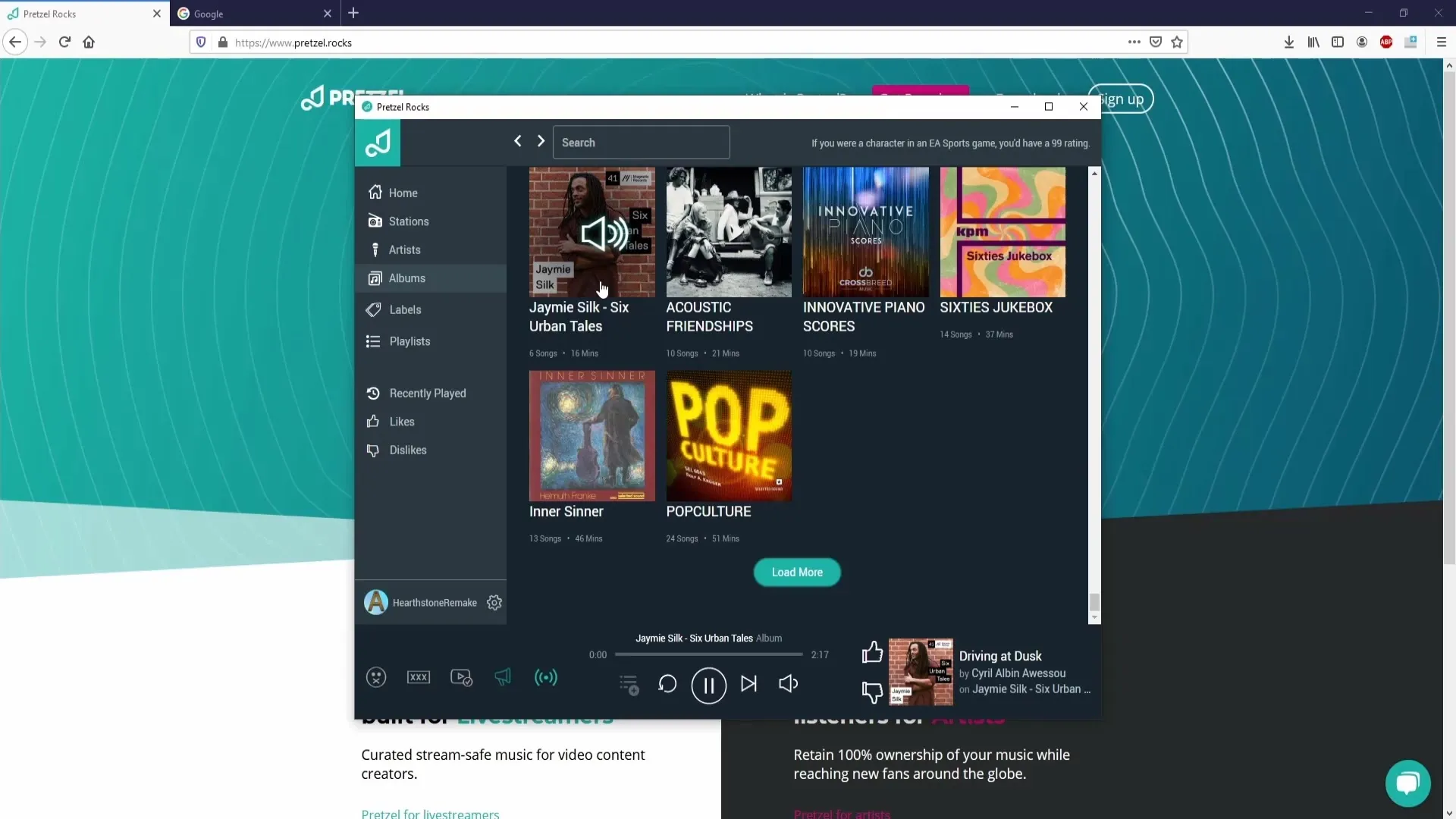This screenshot has width=1456, height=819.
Task: Open the Sixties Jukebox album cover
Action: (1003, 232)
